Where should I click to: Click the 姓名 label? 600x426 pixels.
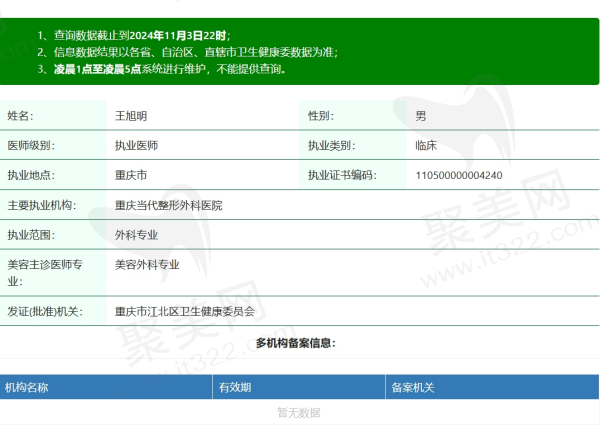pos(20,116)
